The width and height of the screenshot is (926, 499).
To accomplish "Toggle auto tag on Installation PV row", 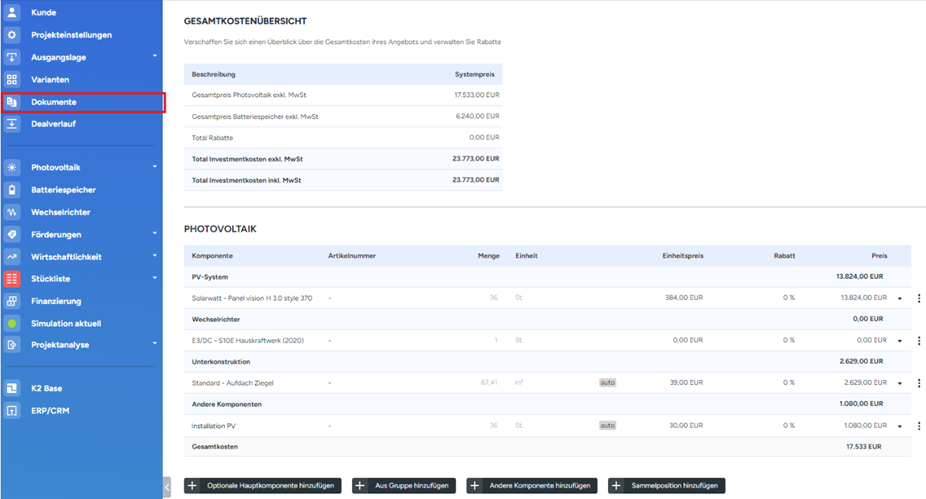I will pyautogui.click(x=607, y=425).
